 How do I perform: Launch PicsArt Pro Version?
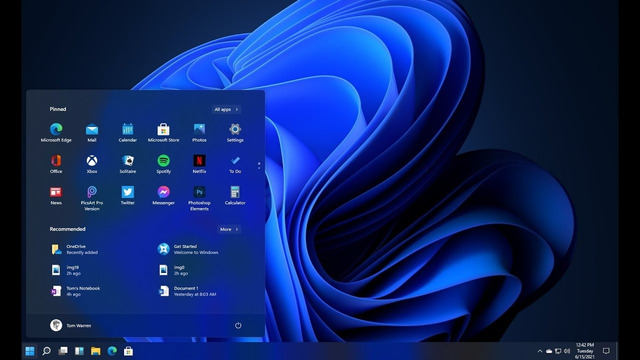pyautogui.click(x=92, y=198)
